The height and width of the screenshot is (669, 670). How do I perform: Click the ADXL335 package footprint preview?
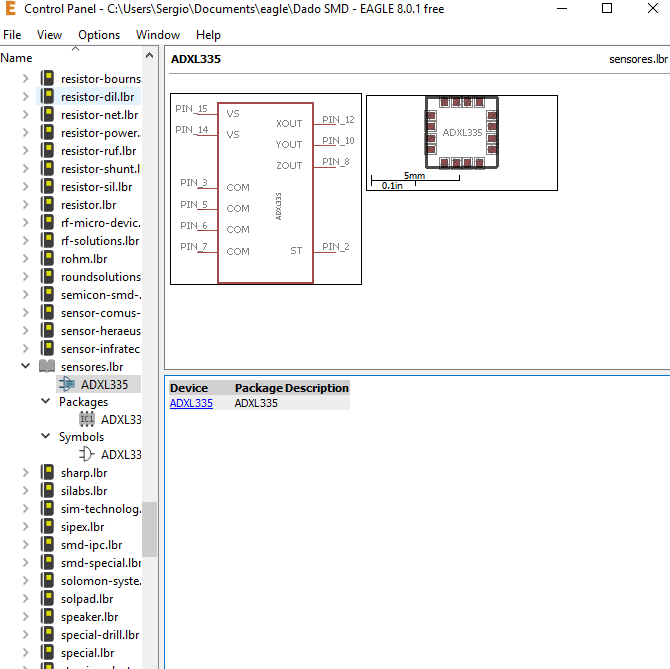pos(461,132)
